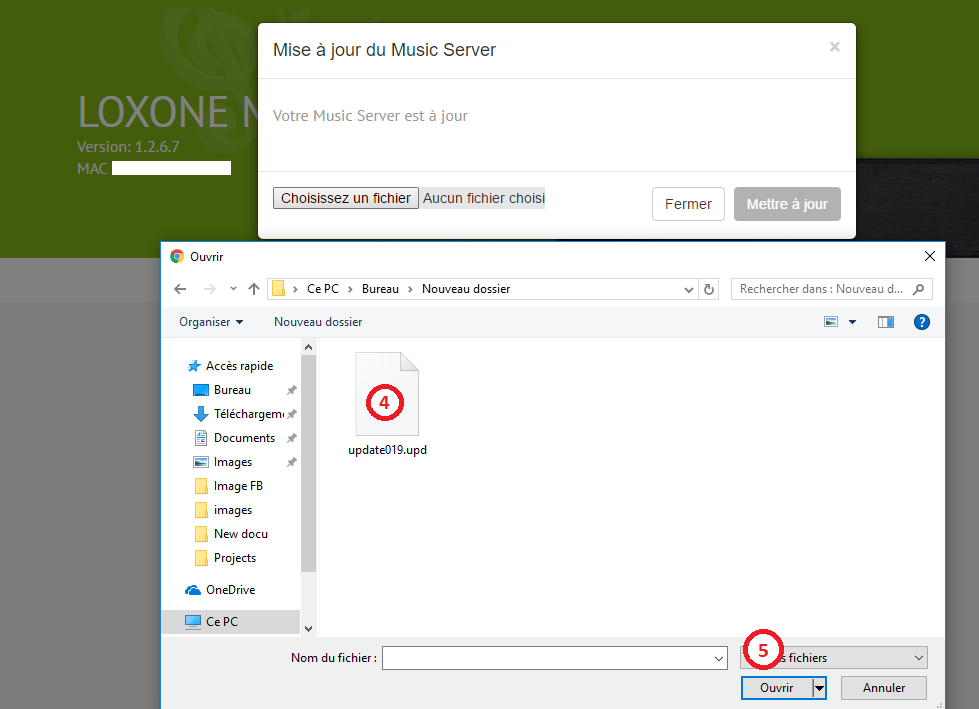979x709 pixels.
Task: Click the Documents pin toggle
Action: pos(291,437)
